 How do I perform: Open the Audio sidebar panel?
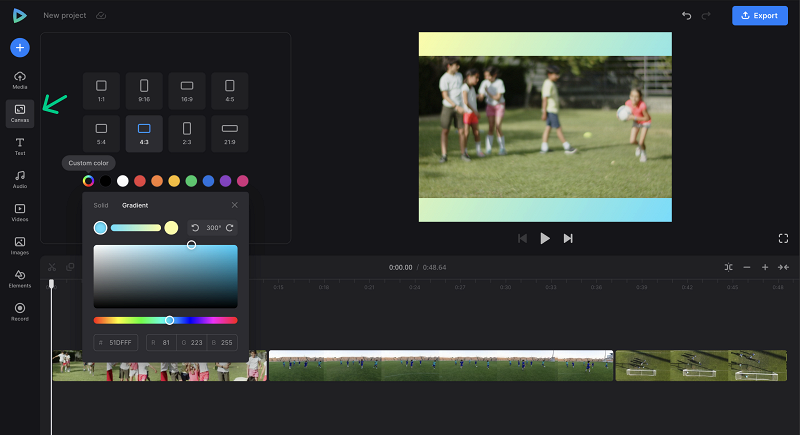[20, 180]
